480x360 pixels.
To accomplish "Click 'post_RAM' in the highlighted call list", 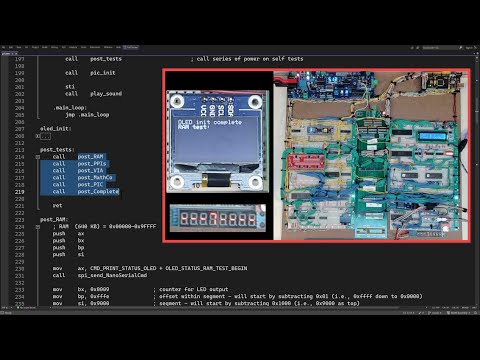I will (90, 157).
